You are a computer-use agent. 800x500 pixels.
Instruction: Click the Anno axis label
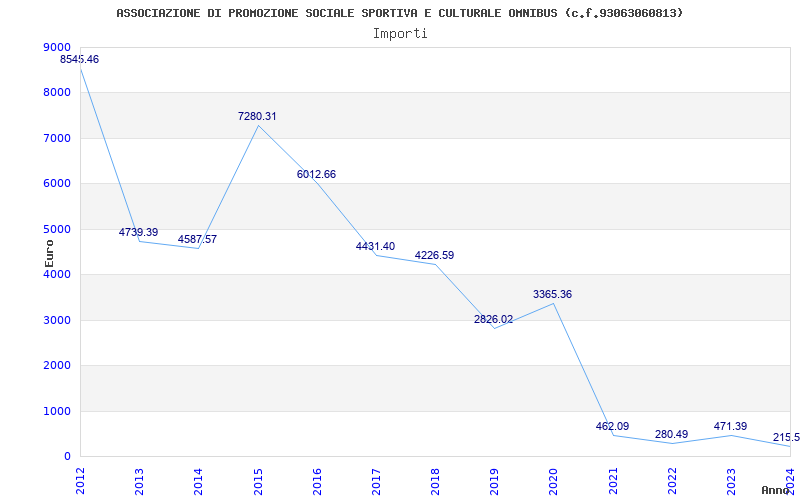[776, 490]
